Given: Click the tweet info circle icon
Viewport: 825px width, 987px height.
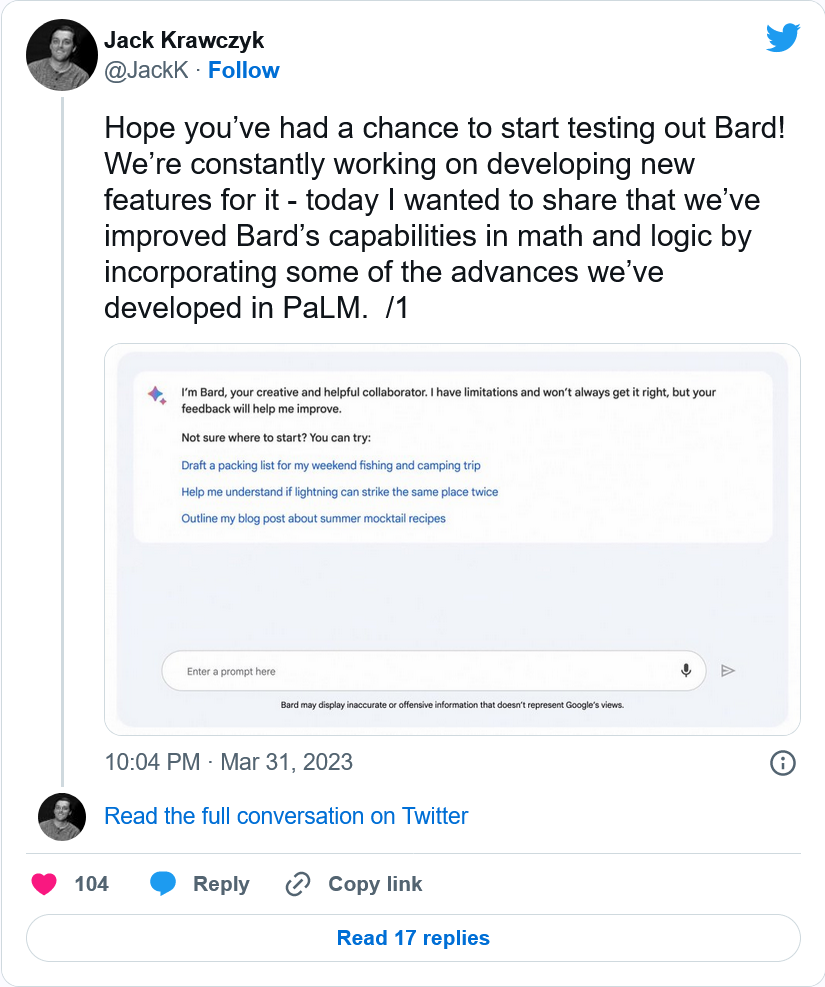Looking at the screenshot, I should click(x=783, y=763).
